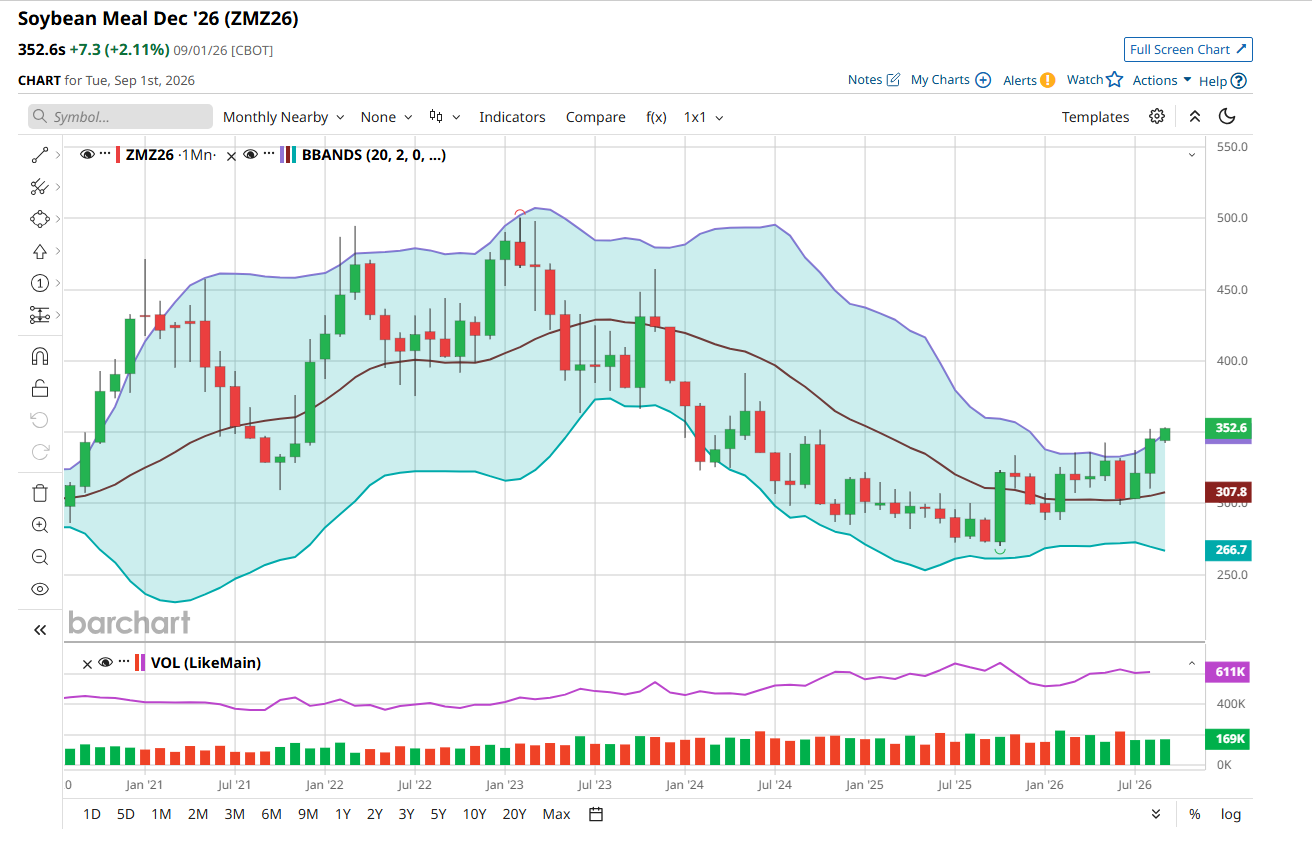Select the 5Y time range tab

click(438, 814)
